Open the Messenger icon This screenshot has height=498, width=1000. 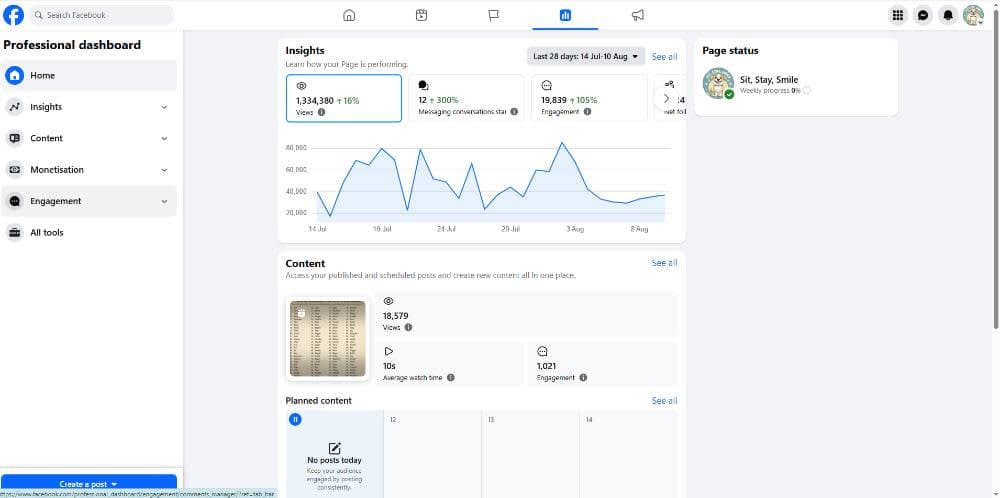point(923,15)
